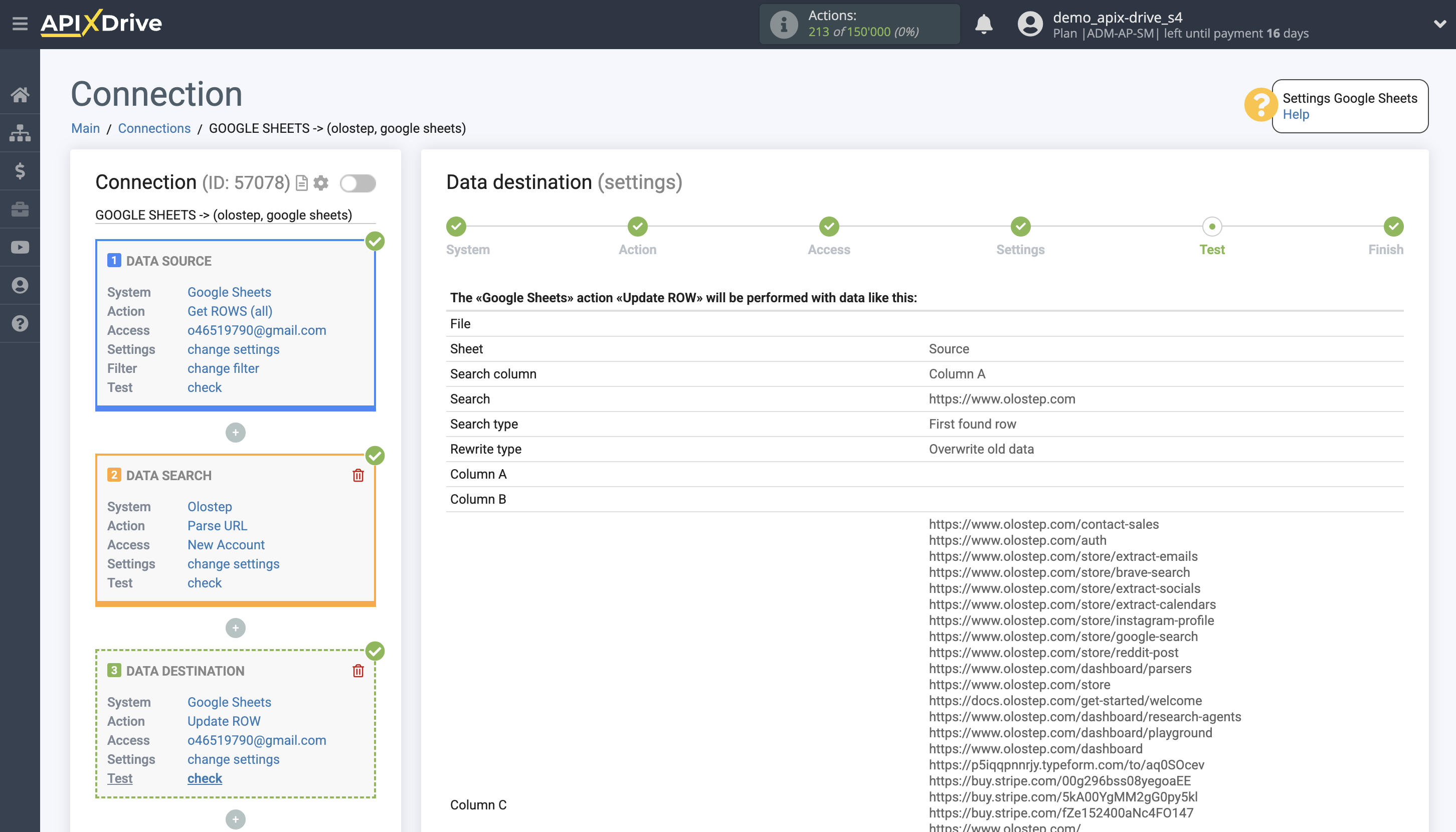Open the YouTube tutorials icon in sidebar
1456x832 pixels.
point(21,247)
